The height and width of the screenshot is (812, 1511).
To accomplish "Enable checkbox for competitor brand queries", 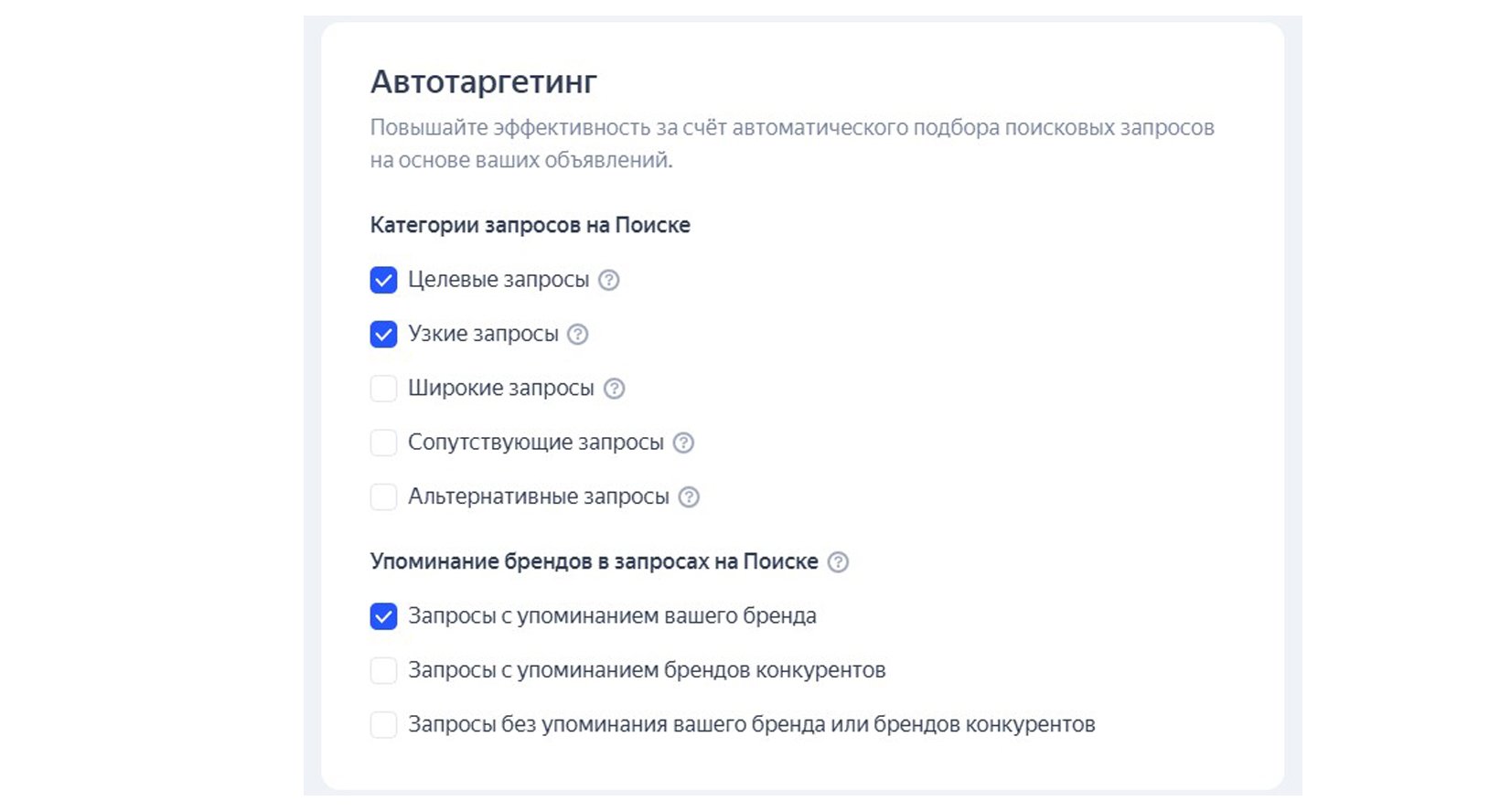I will [x=384, y=670].
